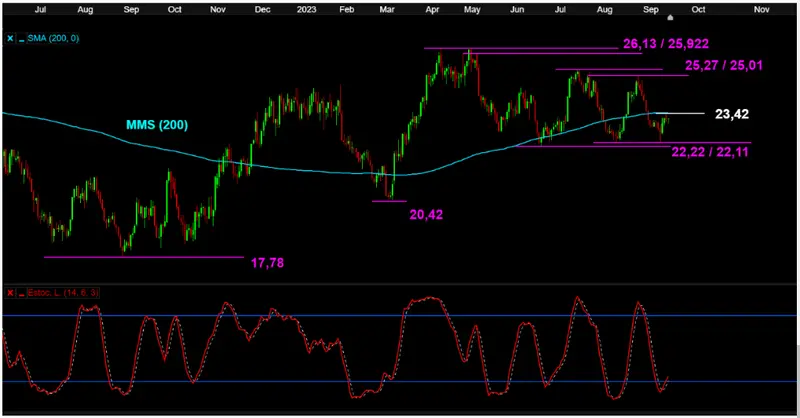Image resolution: width=800 pixels, height=418 pixels.
Task: Click the Oct label at the right of the time axis
Action: point(698,8)
